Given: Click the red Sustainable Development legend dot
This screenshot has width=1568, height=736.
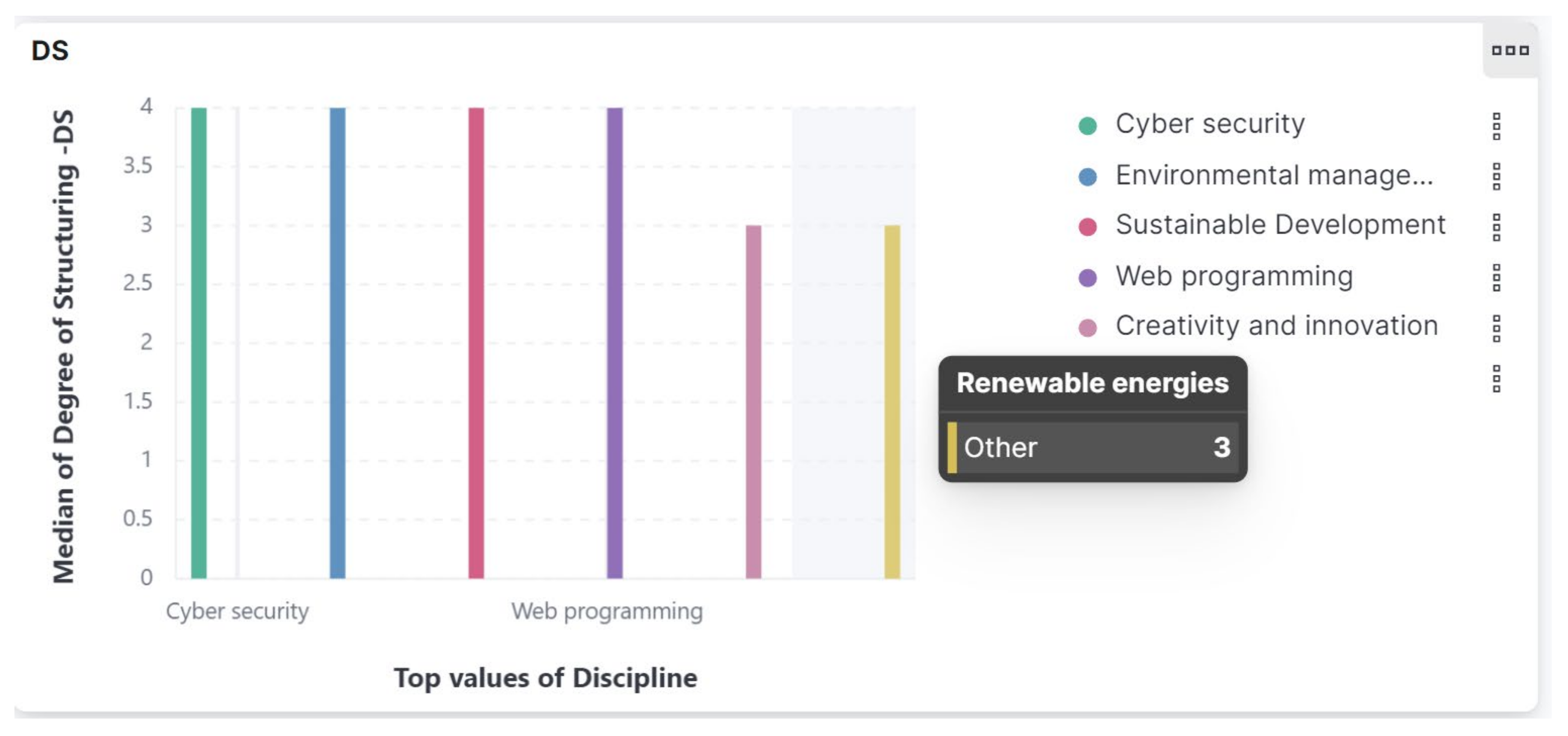Looking at the screenshot, I should click(x=1087, y=227).
